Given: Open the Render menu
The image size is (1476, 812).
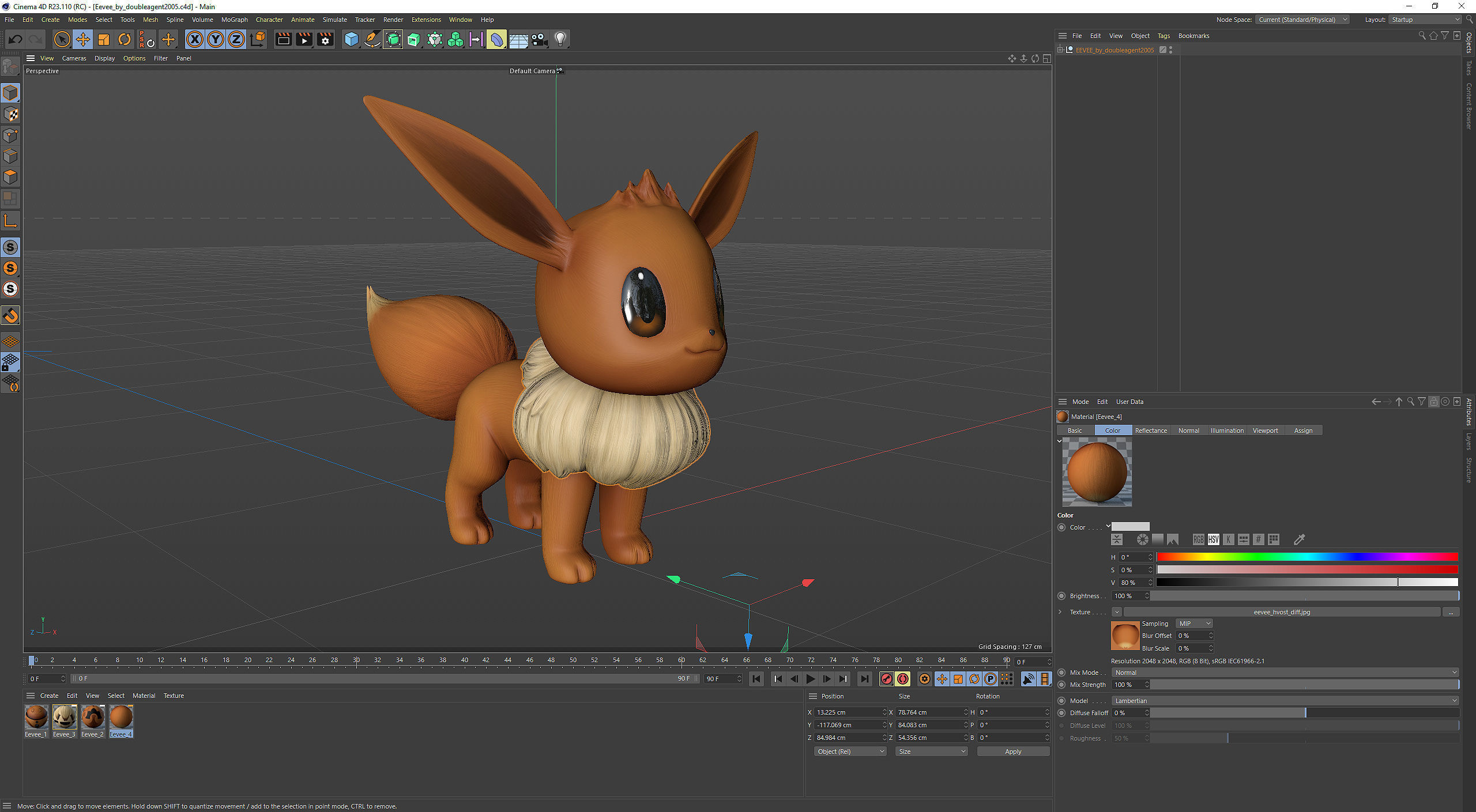Looking at the screenshot, I should (x=393, y=20).
